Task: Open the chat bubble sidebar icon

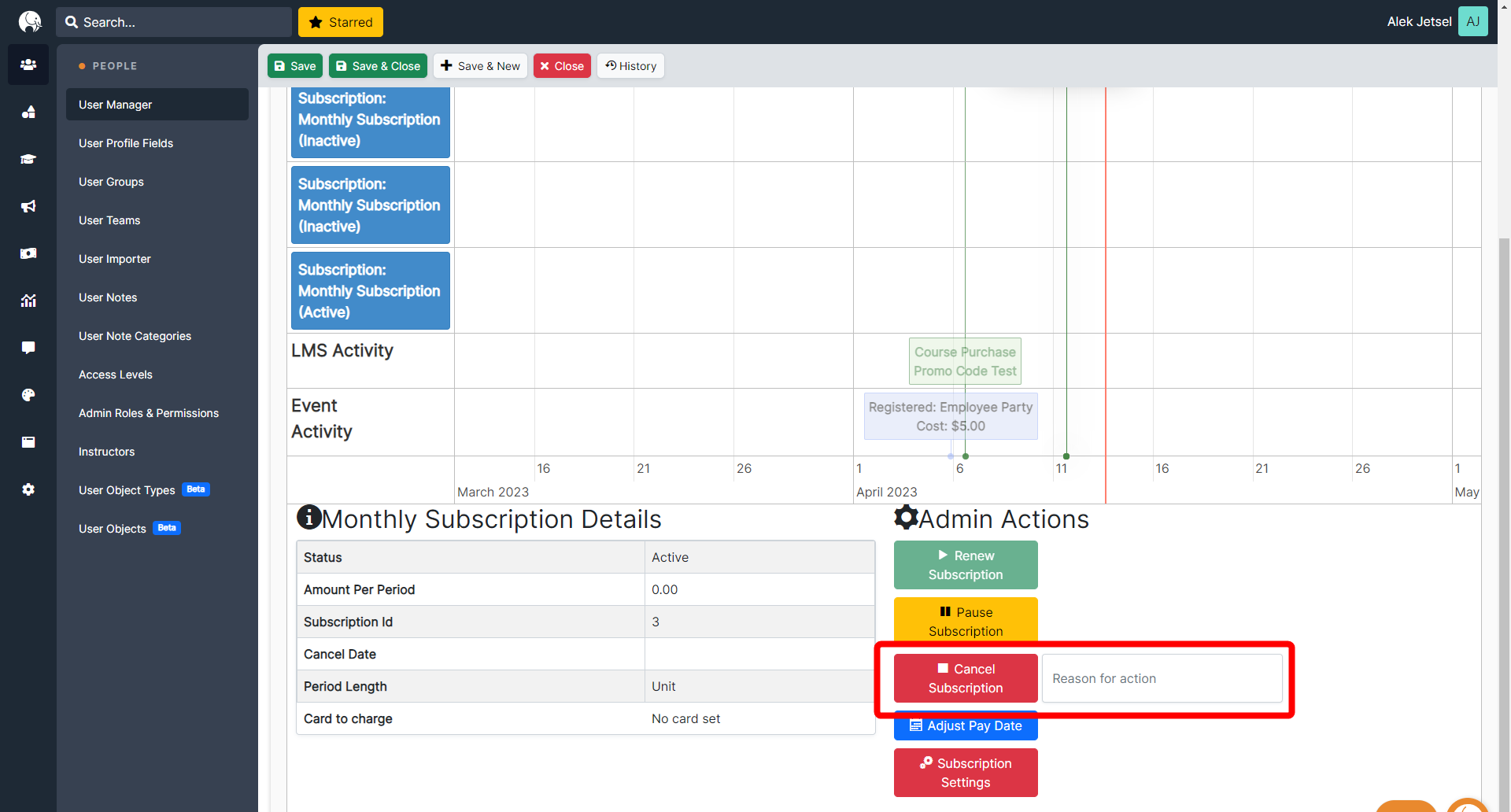Action: (28, 348)
